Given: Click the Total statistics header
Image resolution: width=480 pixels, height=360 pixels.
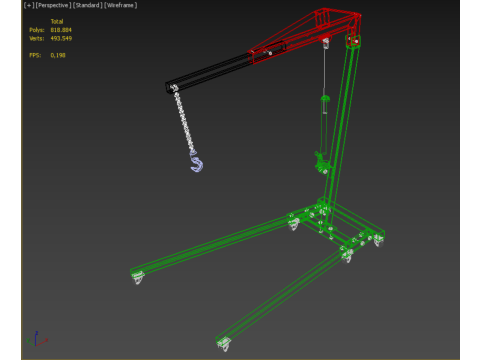Looking at the screenshot, I should pos(57,22).
